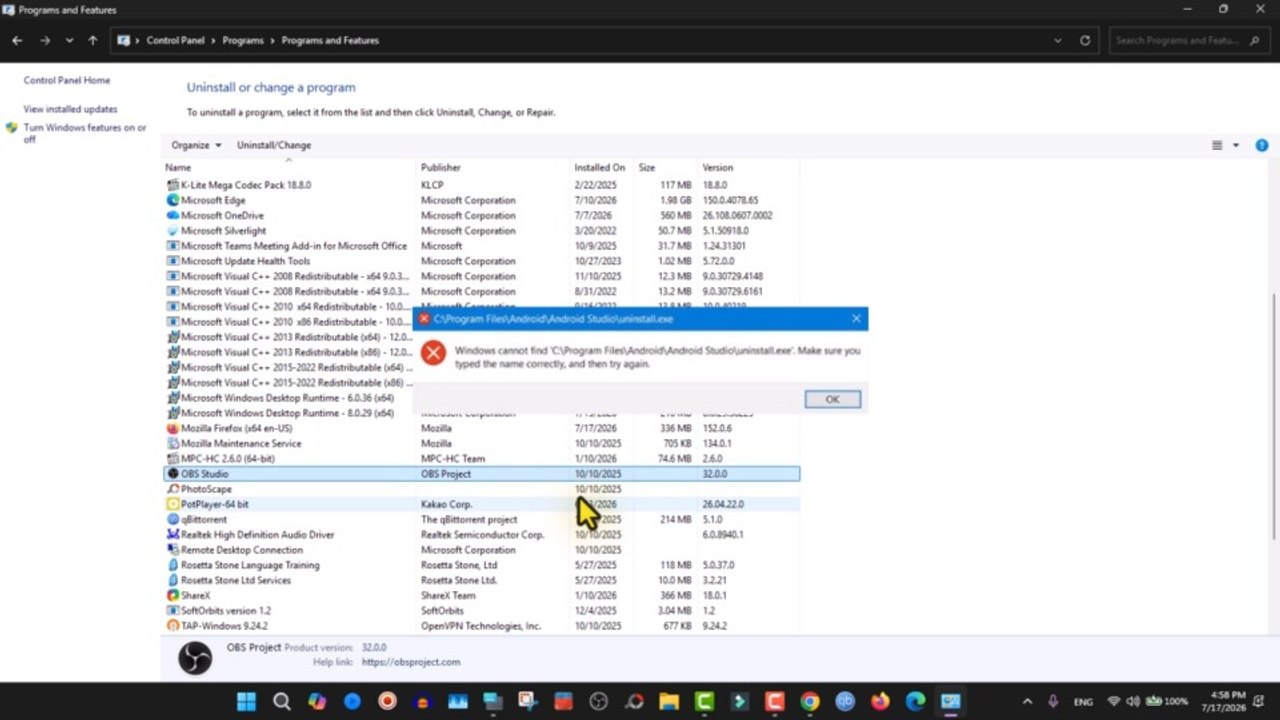Image resolution: width=1280 pixels, height=720 pixels.
Task: Click Programs and Features breadcrumb segment
Action: [x=330, y=41]
